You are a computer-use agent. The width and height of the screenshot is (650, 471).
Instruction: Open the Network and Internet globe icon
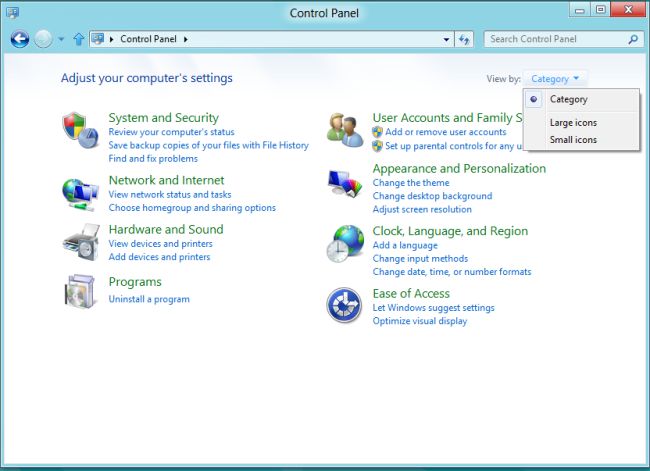pos(80,194)
